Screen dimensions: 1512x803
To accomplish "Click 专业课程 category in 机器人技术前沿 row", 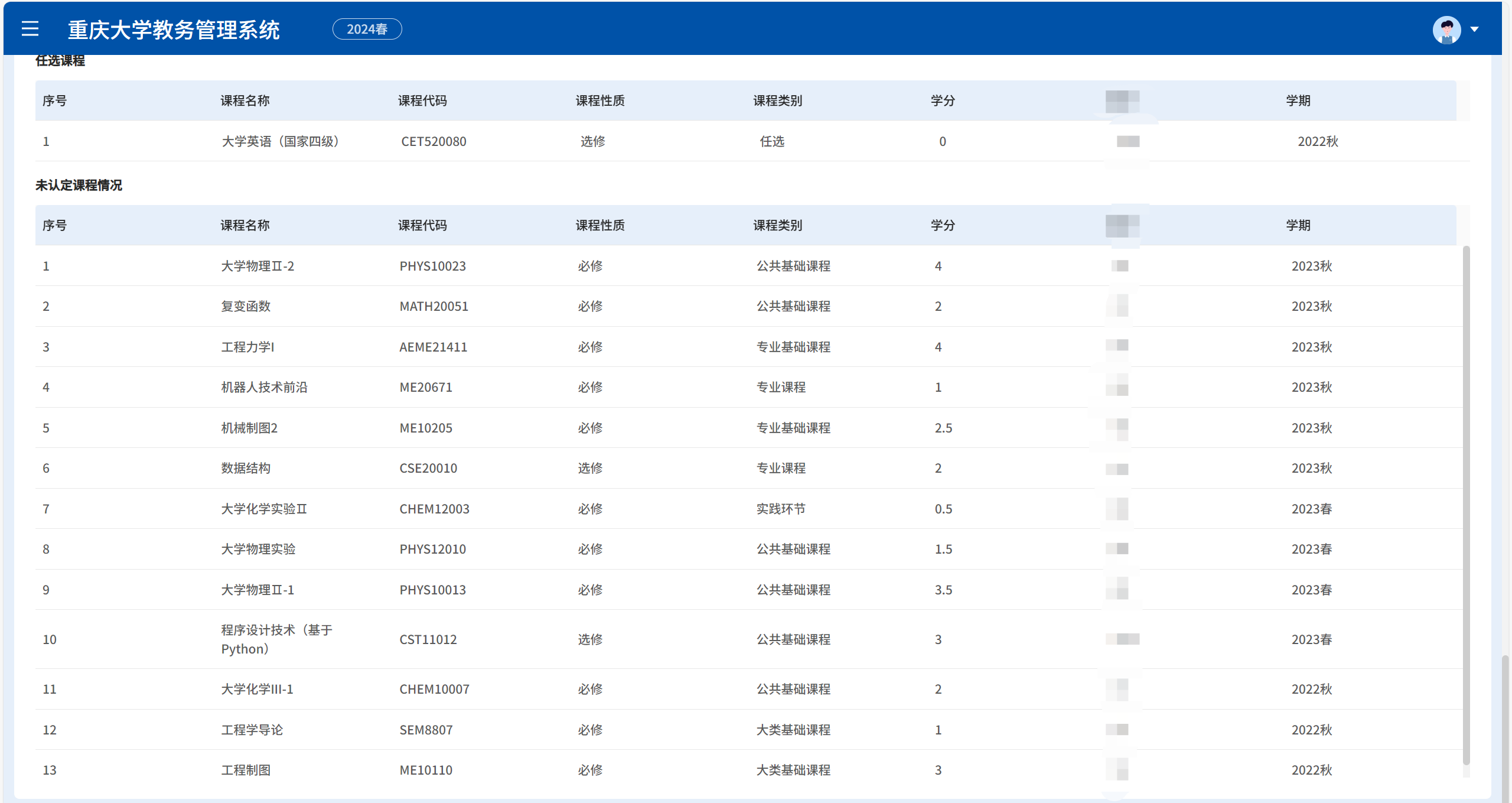I will pos(781,387).
